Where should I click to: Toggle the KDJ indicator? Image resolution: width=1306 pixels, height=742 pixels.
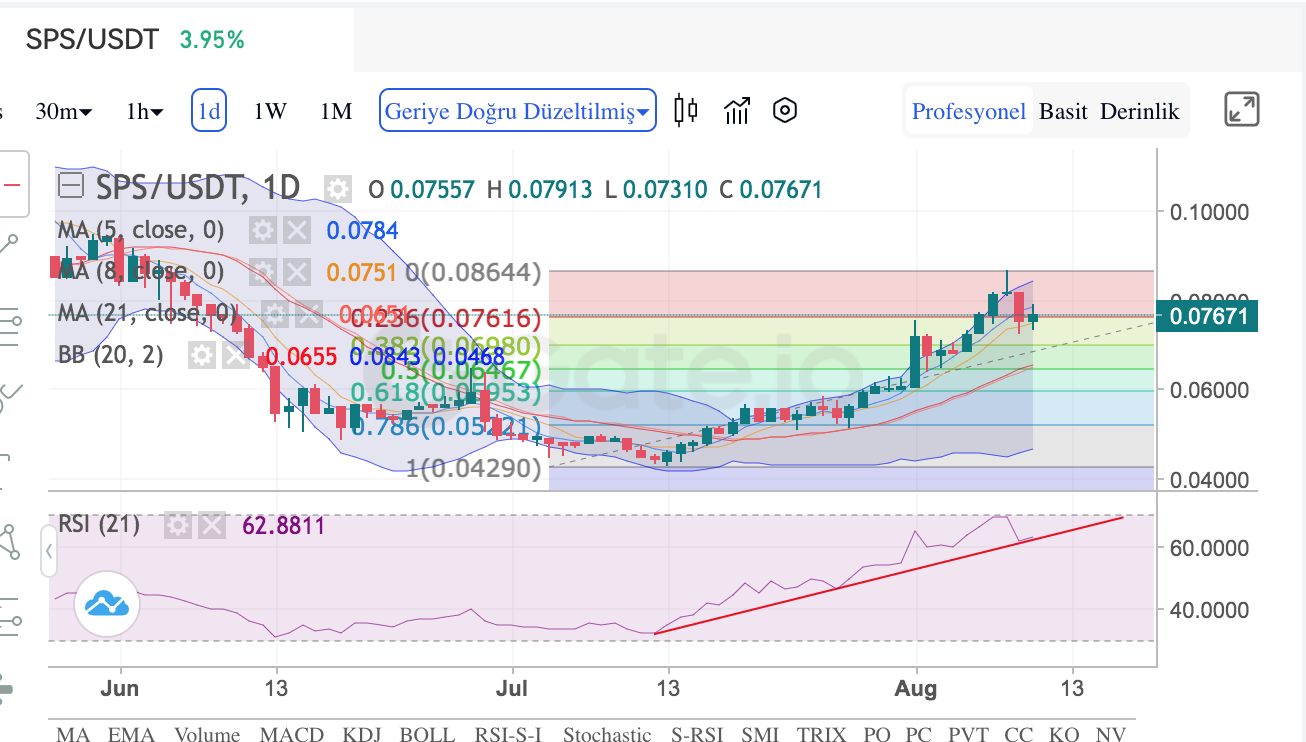[x=362, y=734]
